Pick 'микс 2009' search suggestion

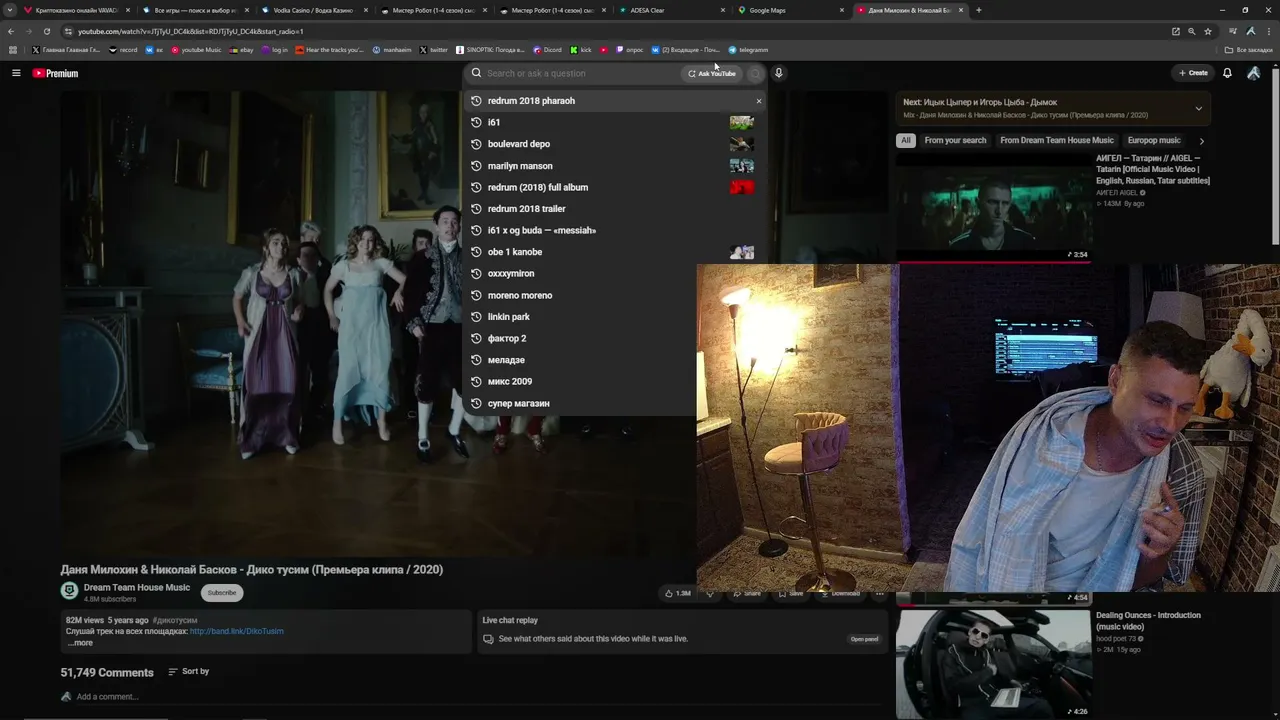tap(510, 381)
